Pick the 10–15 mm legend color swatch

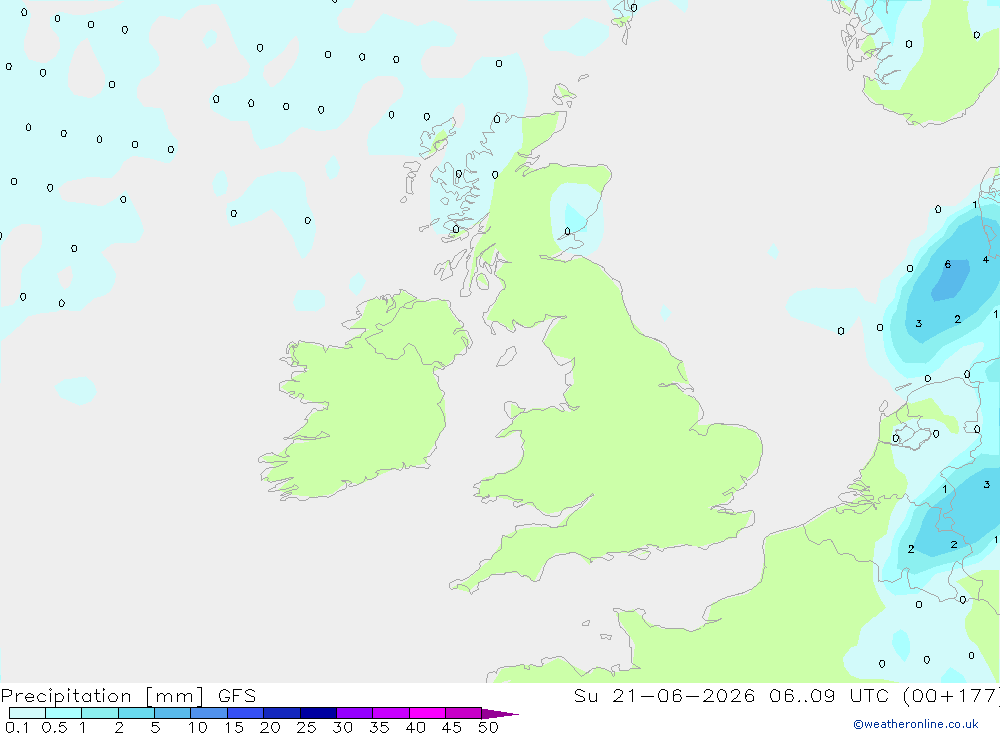point(209,713)
